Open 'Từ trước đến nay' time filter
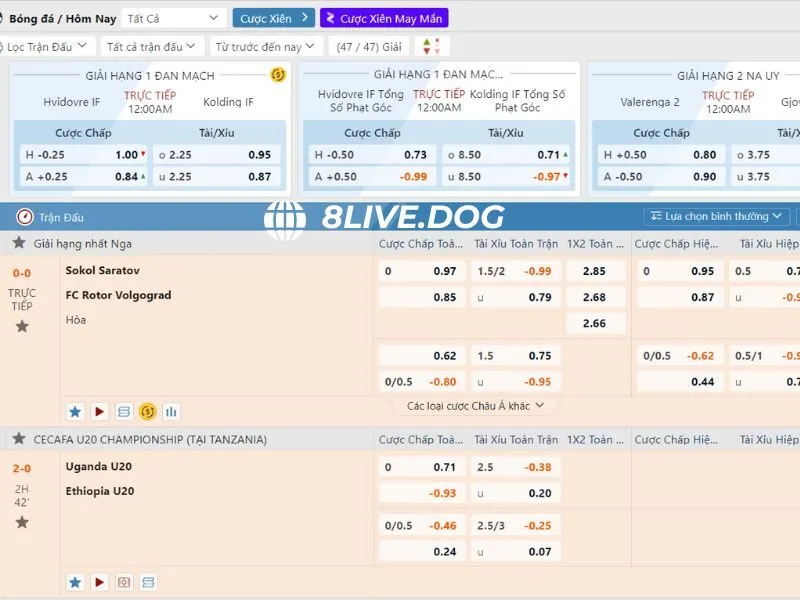 click(x=265, y=46)
